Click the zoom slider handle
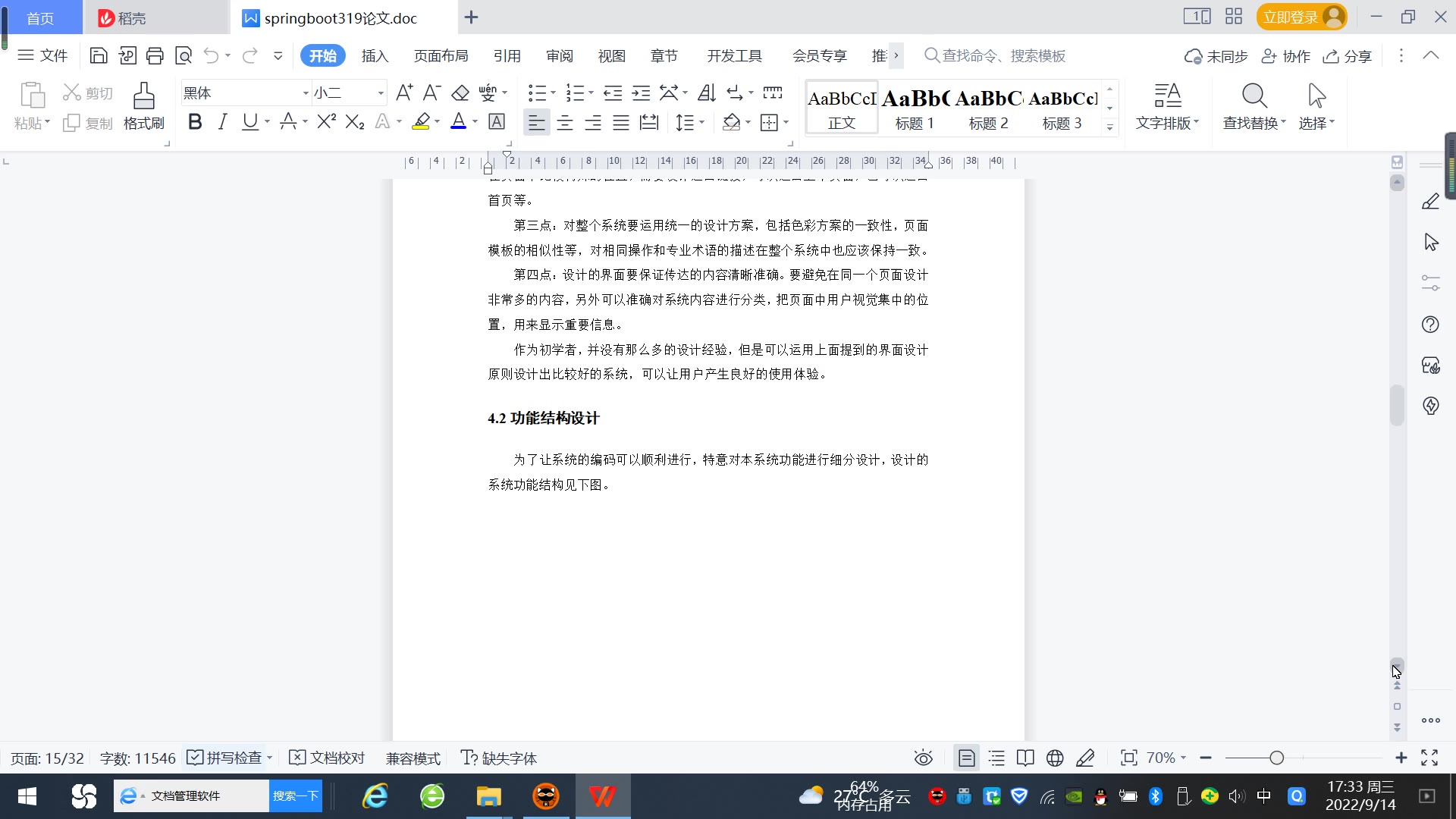This screenshot has height=819, width=1456. coord(1276,758)
